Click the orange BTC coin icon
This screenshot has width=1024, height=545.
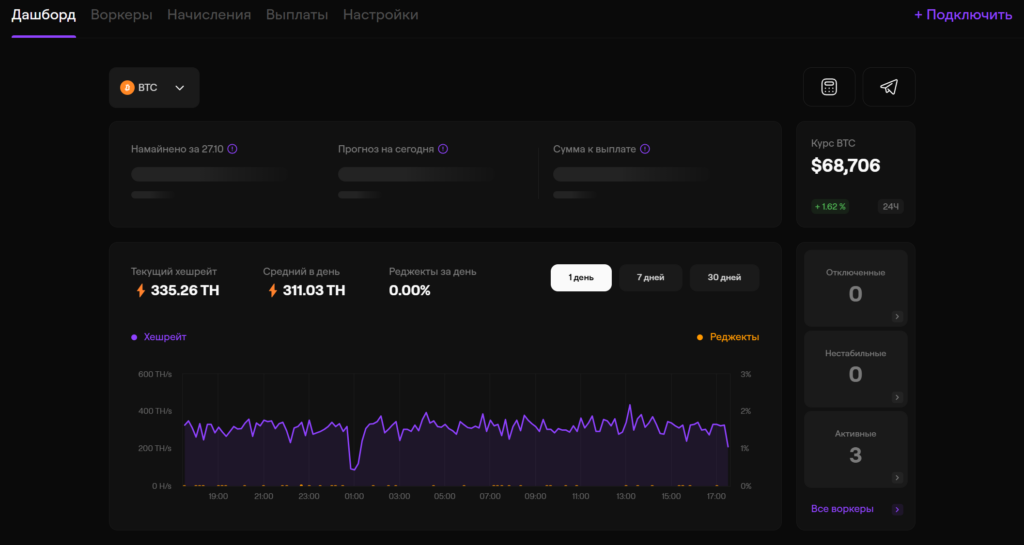127,88
